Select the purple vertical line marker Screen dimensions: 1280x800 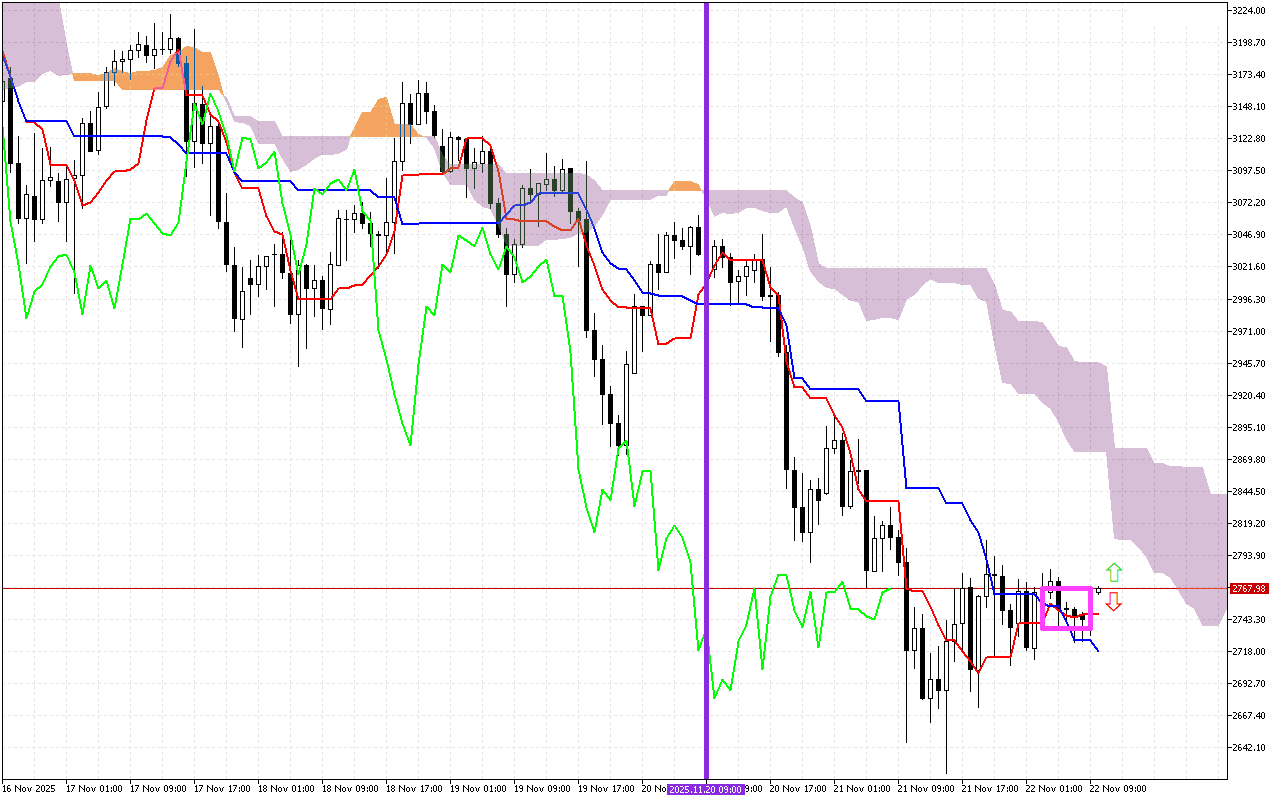click(x=707, y=400)
